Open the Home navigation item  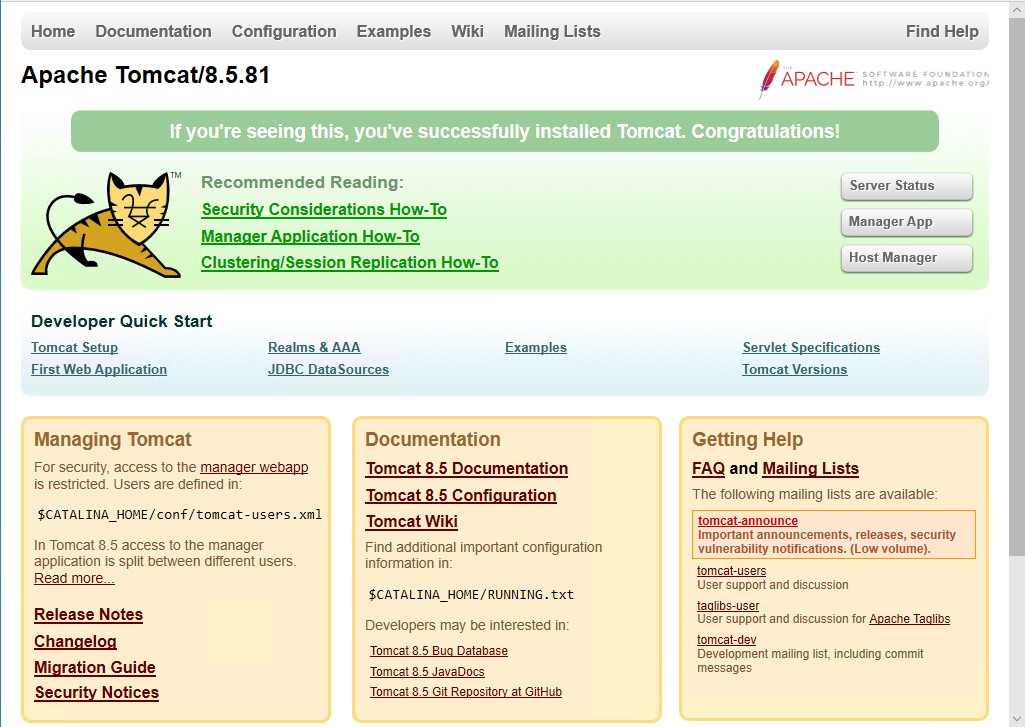click(53, 31)
